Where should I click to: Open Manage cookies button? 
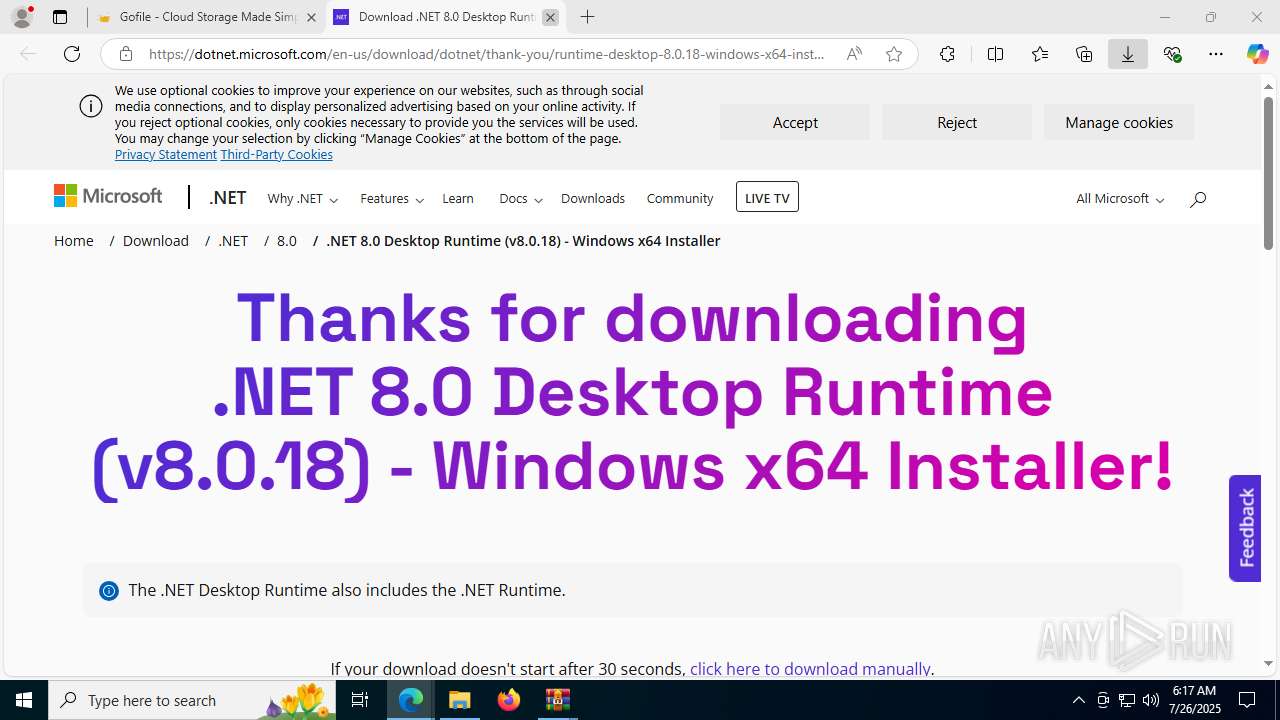[x=1119, y=122]
